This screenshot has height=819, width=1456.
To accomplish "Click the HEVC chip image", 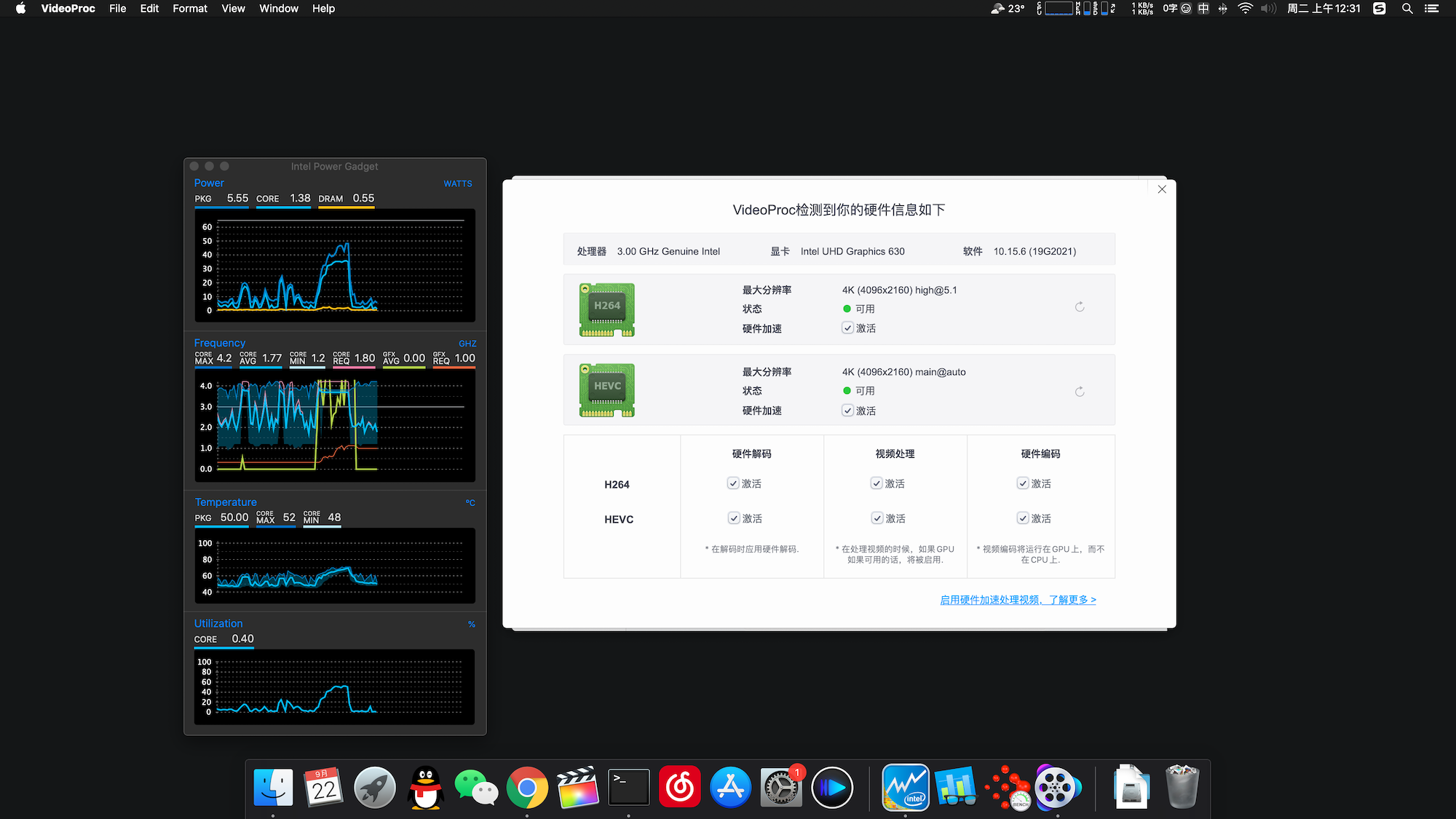I will pos(606,390).
